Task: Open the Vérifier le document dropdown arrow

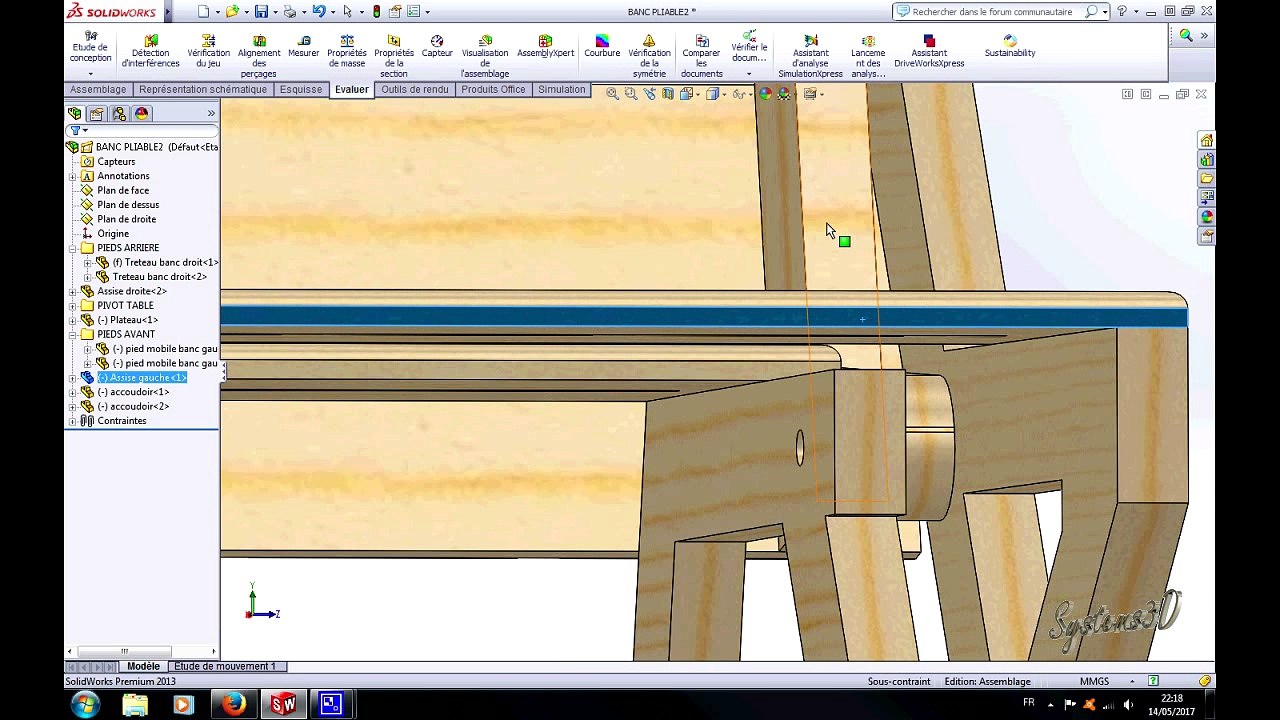Action: coord(749,74)
